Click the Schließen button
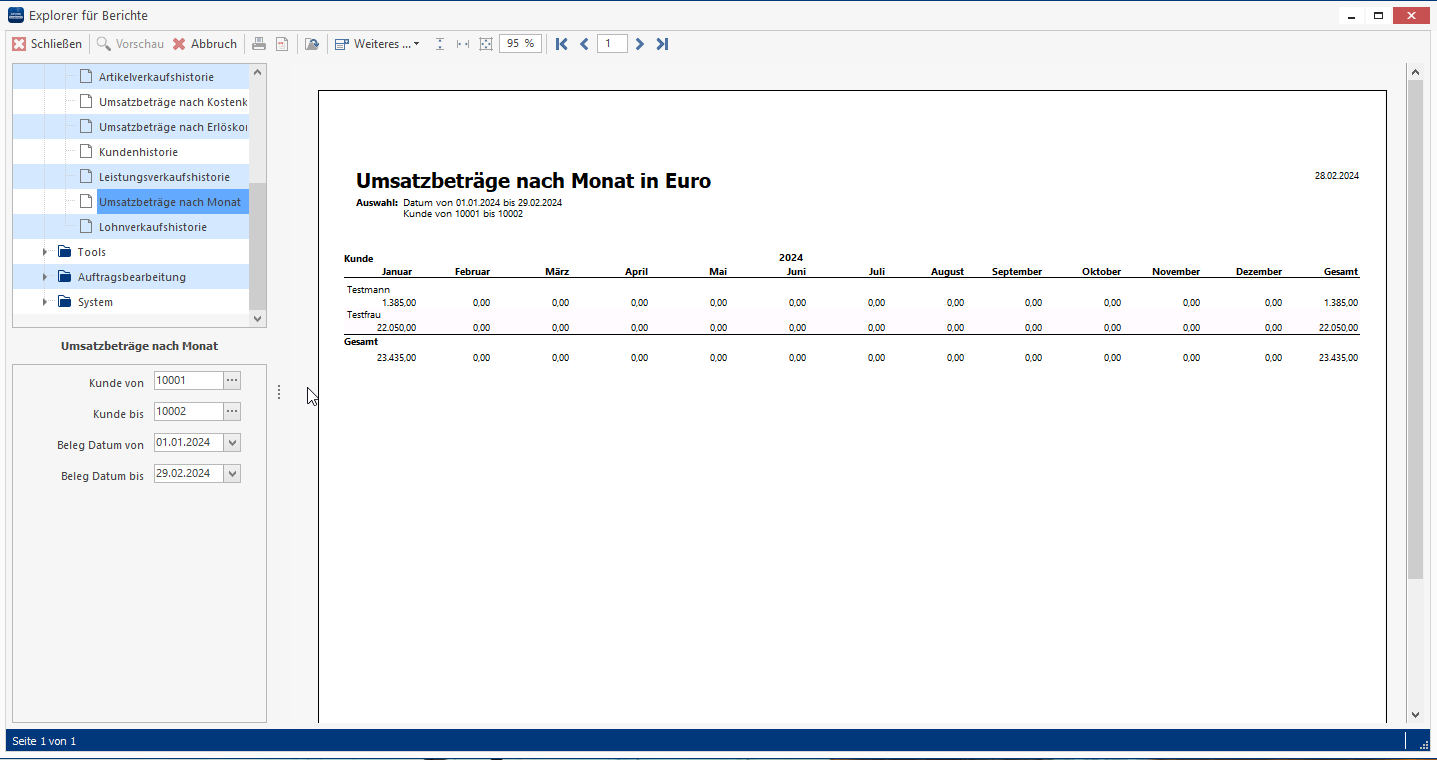This screenshot has width=1437, height=760. coord(47,44)
